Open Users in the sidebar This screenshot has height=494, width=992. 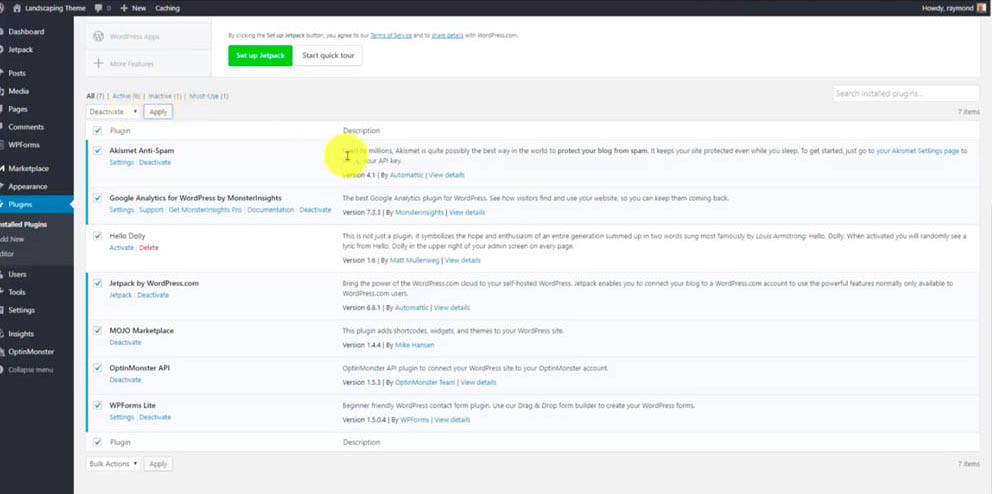click(x=17, y=275)
